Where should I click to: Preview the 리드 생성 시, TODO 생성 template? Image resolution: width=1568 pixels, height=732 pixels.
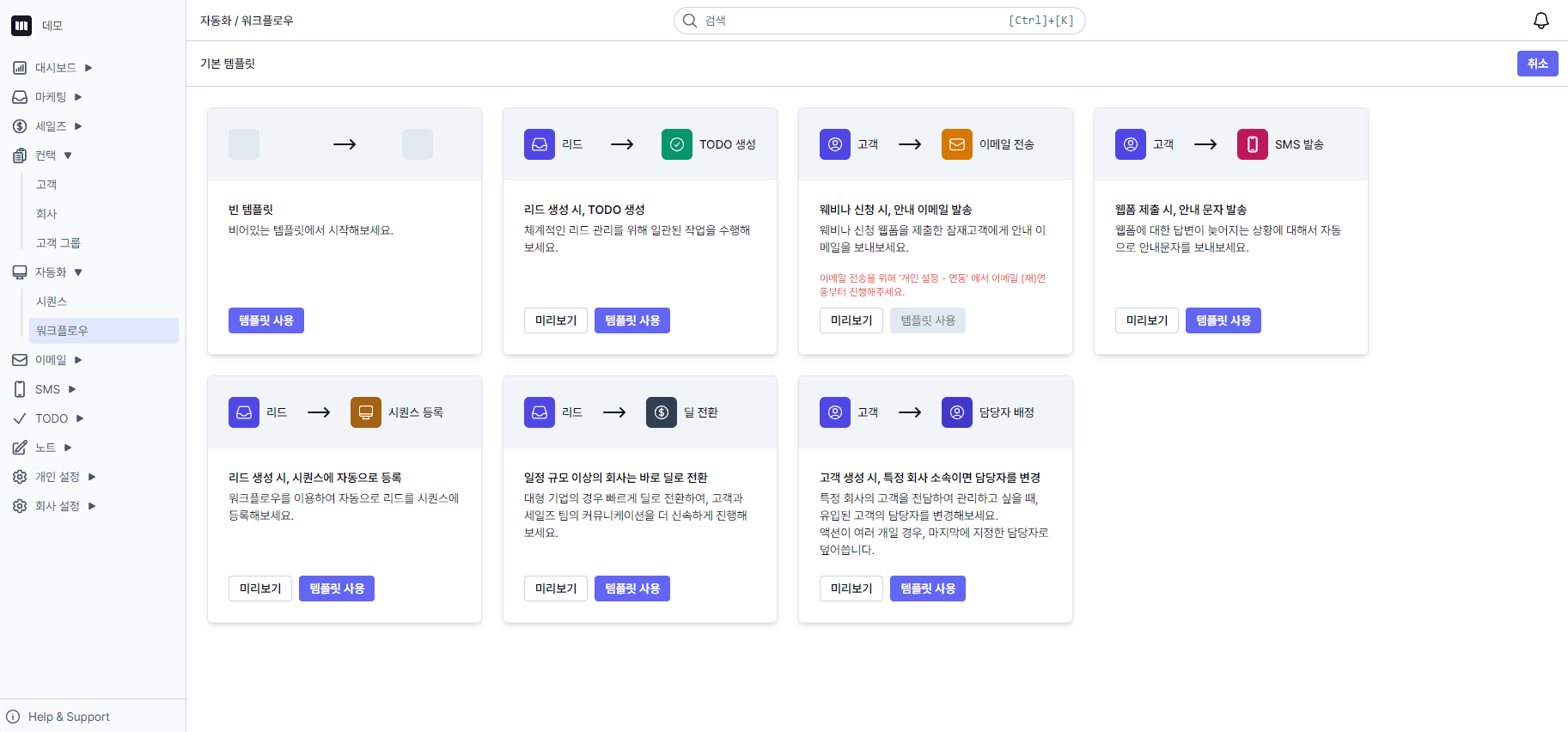point(556,320)
